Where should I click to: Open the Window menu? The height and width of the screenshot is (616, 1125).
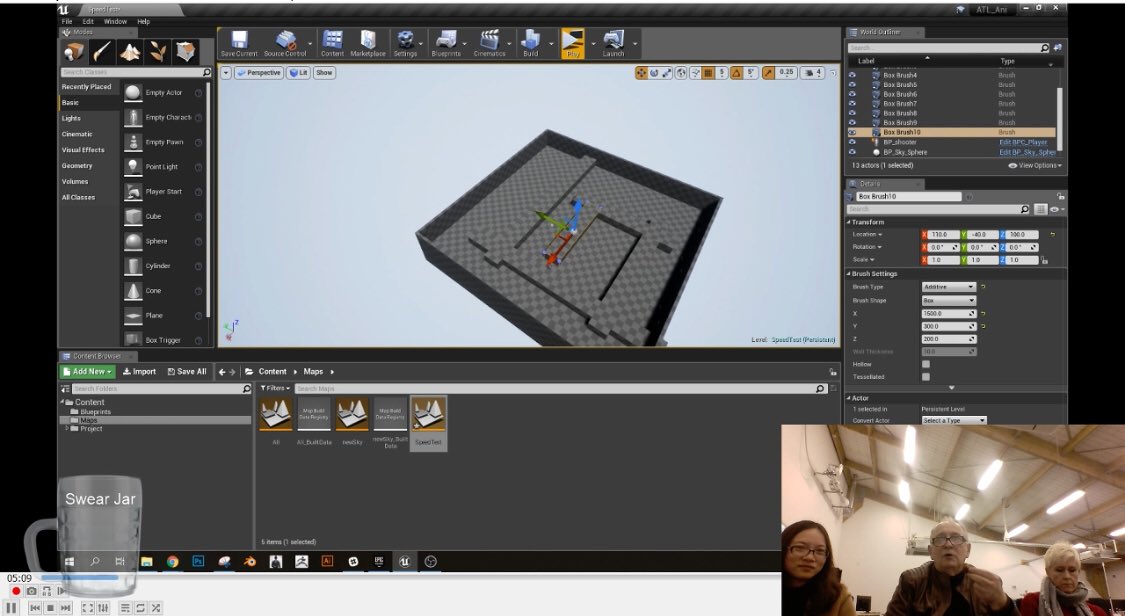click(x=115, y=22)
